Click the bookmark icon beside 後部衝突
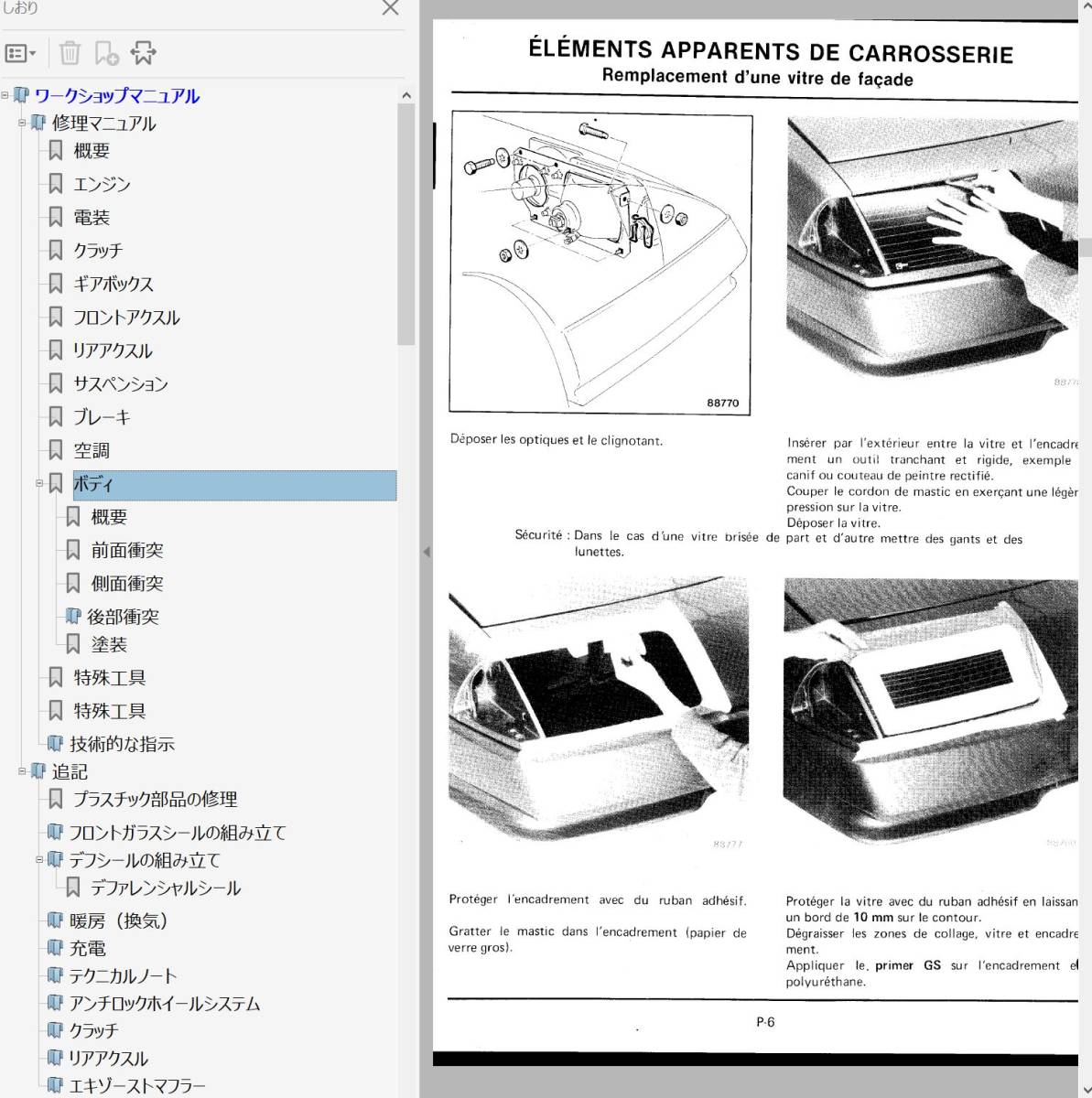The image size is (1092, 1098). tap(73, 617)
